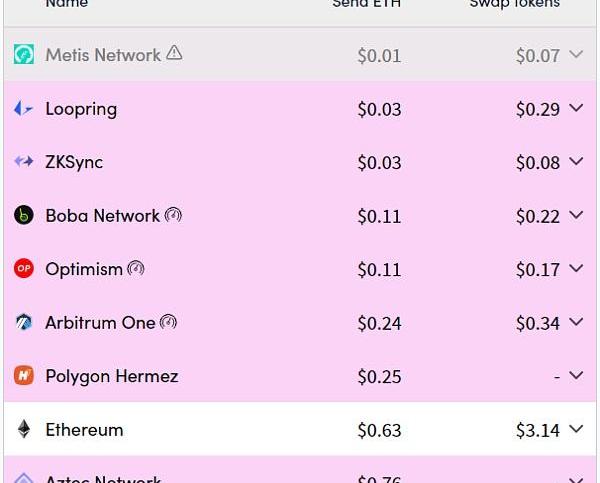Click the gauge icon beside Arbitrum One
This screenshot has height=483, width=600.
(x=168, y=322)
